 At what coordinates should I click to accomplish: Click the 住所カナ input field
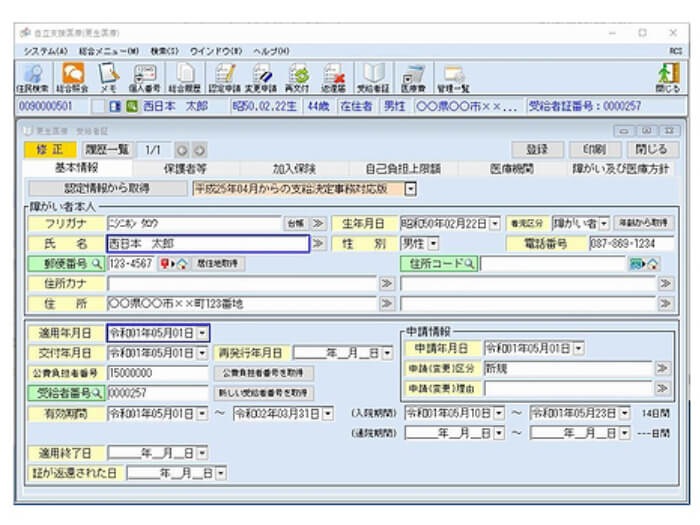(x=242, y=283)
